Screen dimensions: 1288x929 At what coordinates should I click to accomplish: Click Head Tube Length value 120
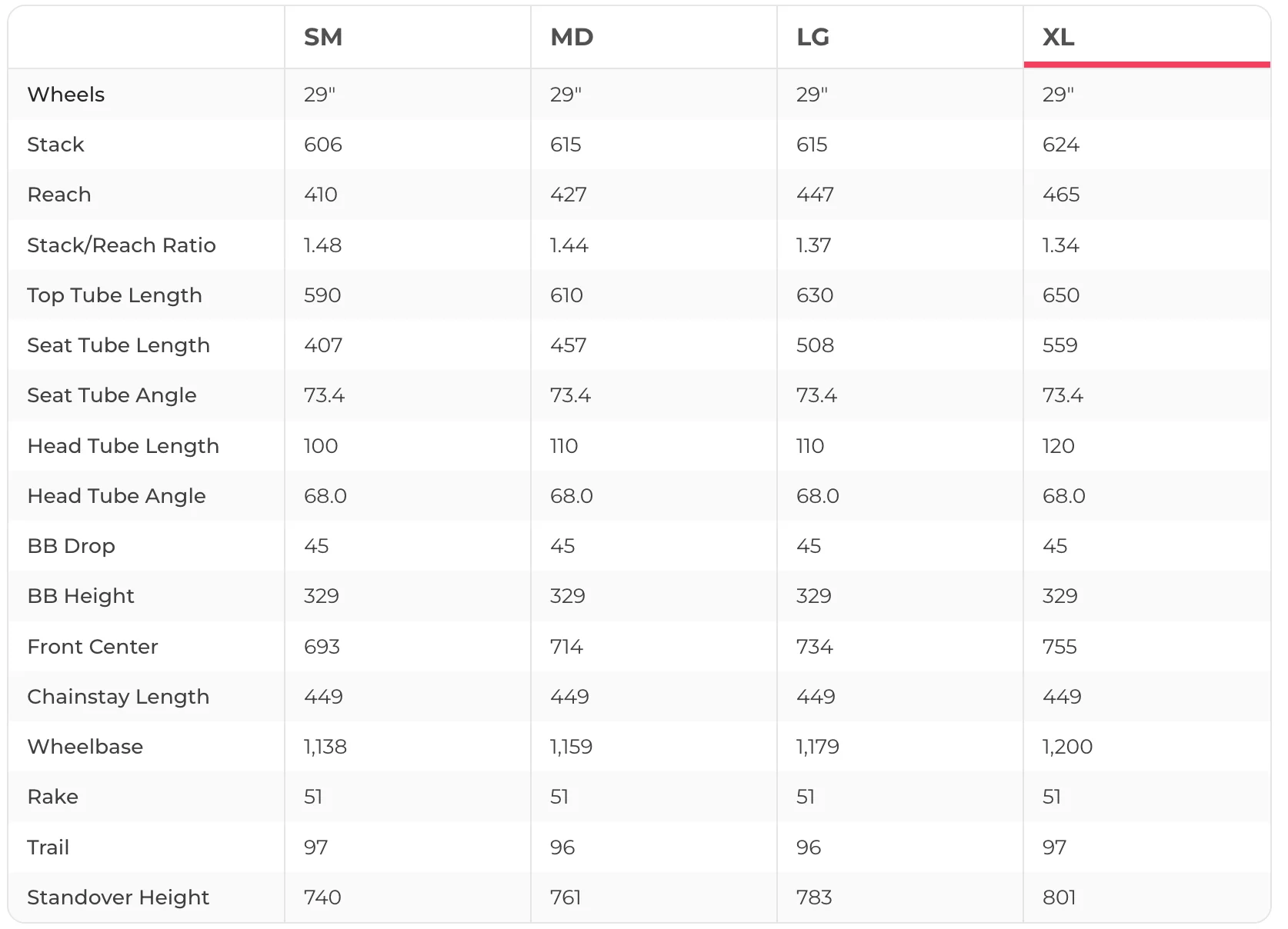(1058, 446)
